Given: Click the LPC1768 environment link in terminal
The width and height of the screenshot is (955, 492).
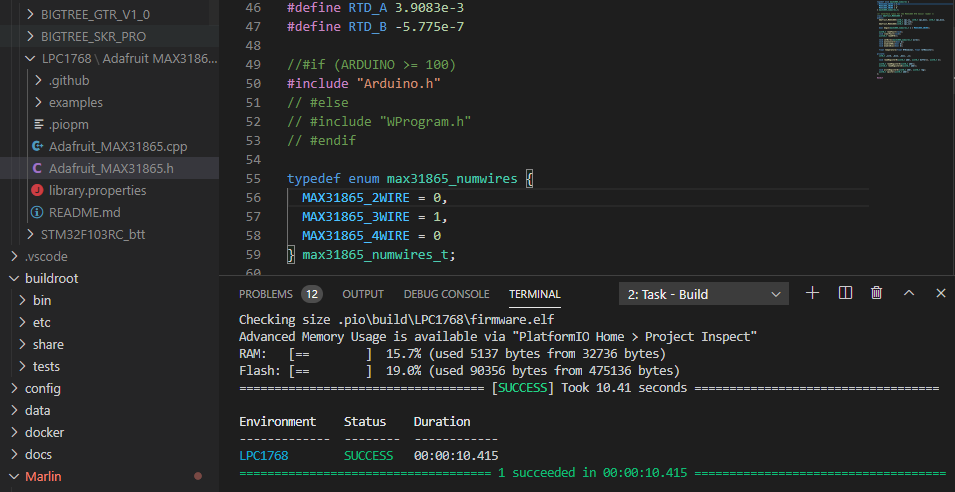Looking at the screenshot, I should [x=263, y=454].
